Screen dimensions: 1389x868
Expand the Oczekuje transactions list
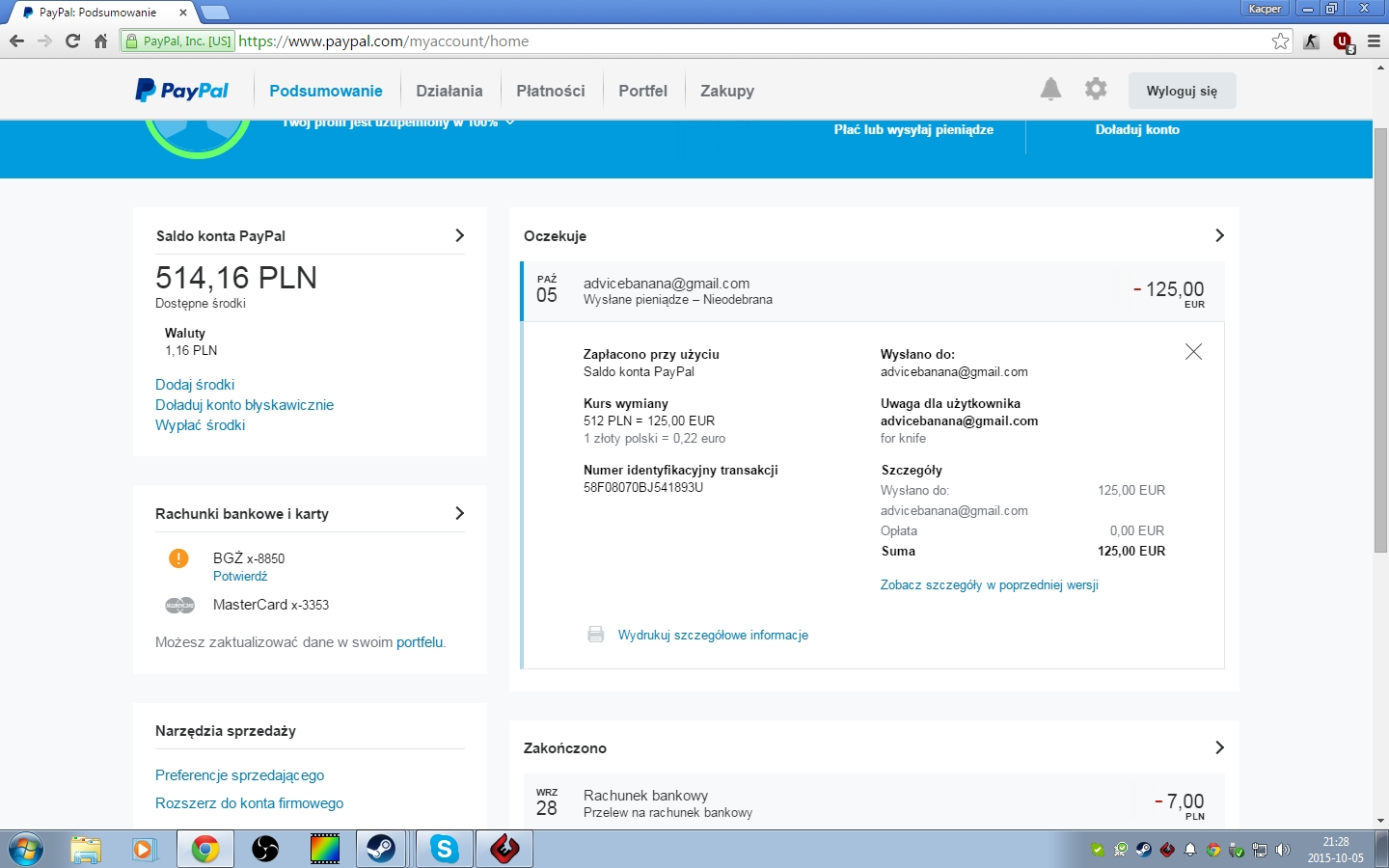click(x=1219, y=235)
